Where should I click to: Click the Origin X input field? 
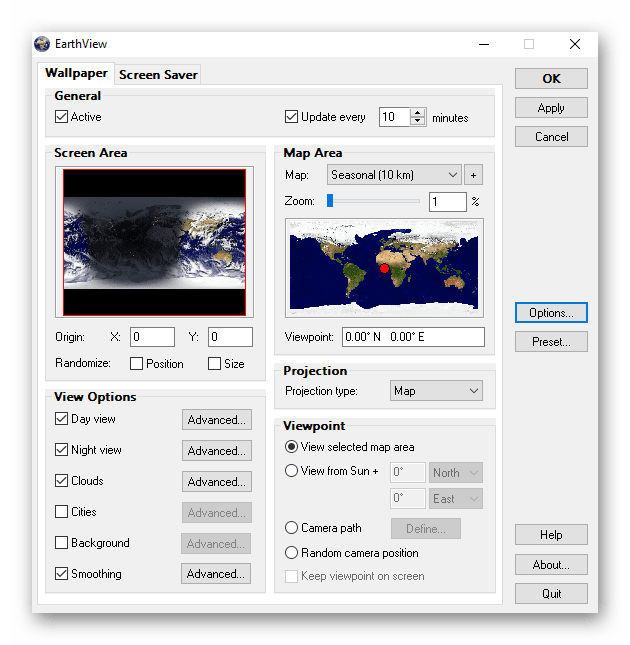[x=152, y=337]
